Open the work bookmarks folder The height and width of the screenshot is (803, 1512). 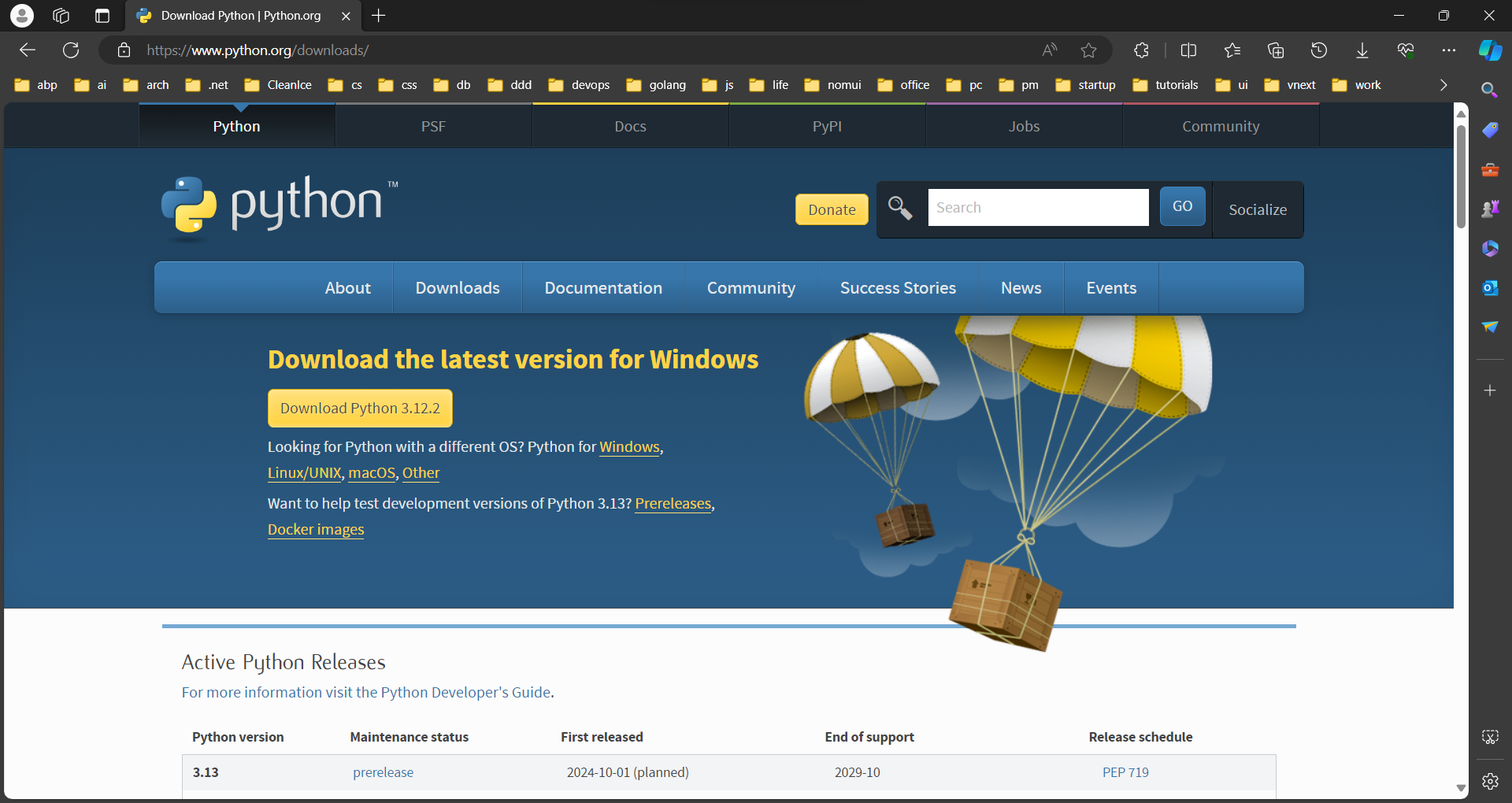[x=1356, y=85]
